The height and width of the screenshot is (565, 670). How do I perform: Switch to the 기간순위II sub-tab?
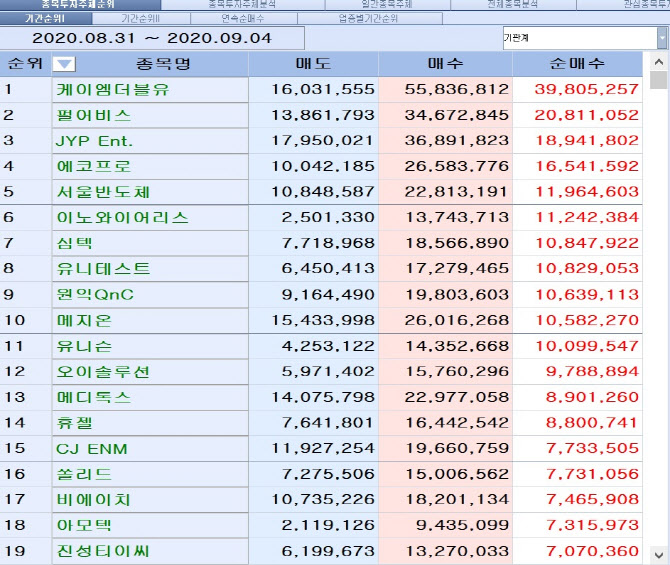(141, 18)
